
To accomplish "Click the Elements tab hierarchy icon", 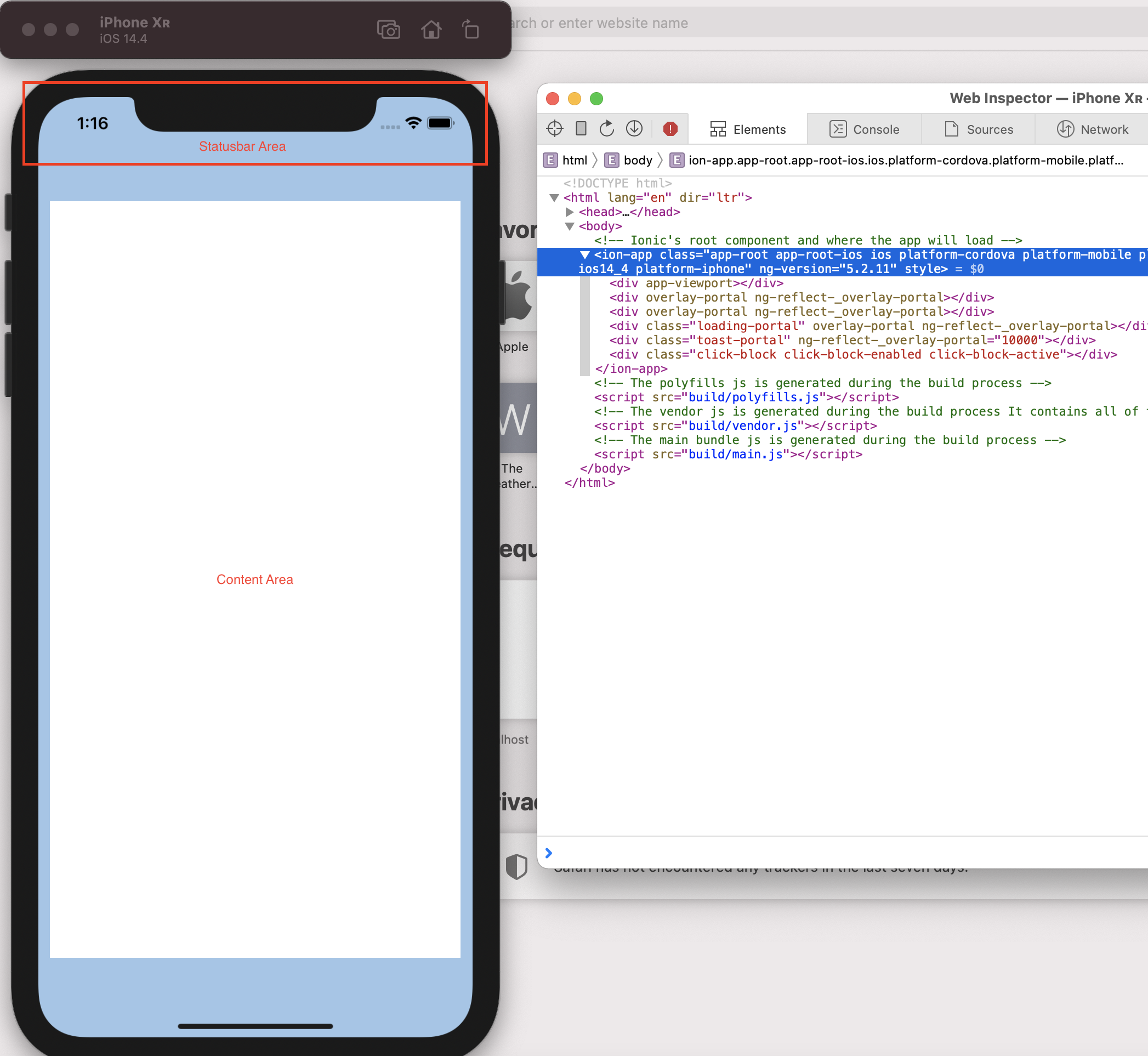I will click(x=719, y=128).
